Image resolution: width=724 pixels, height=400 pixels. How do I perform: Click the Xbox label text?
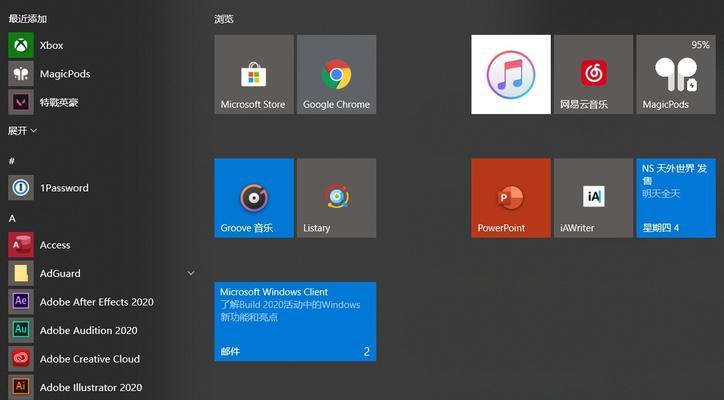click(x=51, y=45)
